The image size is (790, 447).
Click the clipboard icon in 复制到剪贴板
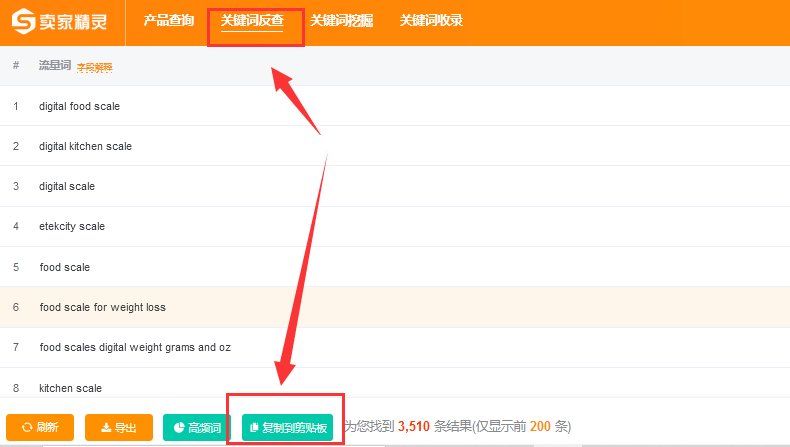coord(254,427)
